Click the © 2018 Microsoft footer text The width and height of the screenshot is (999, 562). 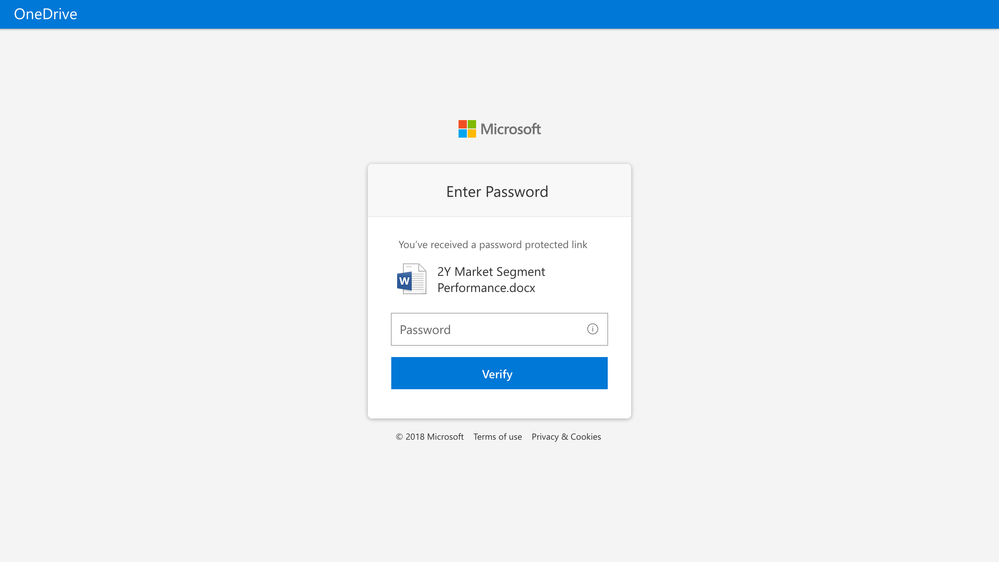click(429, 437)
